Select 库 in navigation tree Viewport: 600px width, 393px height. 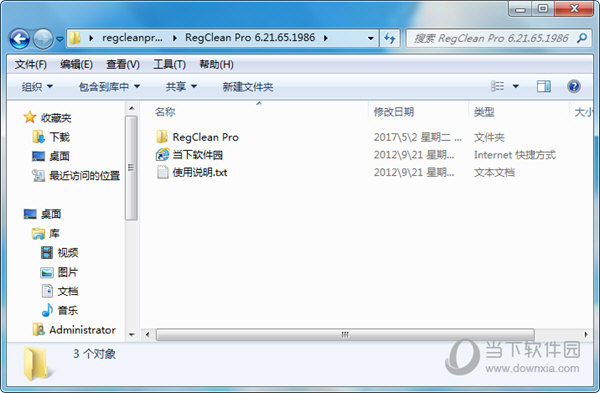54,233
